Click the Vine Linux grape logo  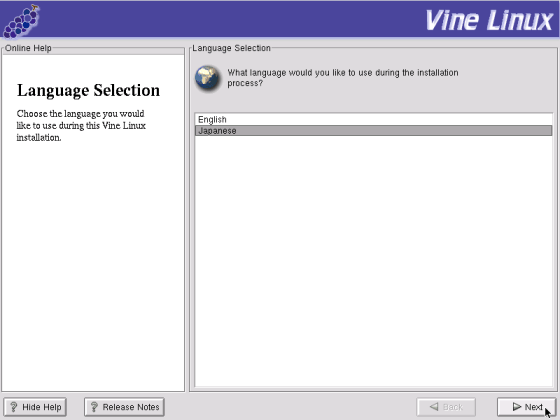(21, 21)
